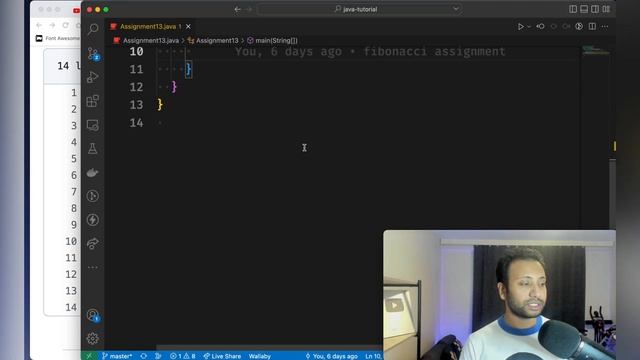The image size is (640, 360).
Task: Open the timeline/history icon in editor toolbar
Action: tap(579, 27)
